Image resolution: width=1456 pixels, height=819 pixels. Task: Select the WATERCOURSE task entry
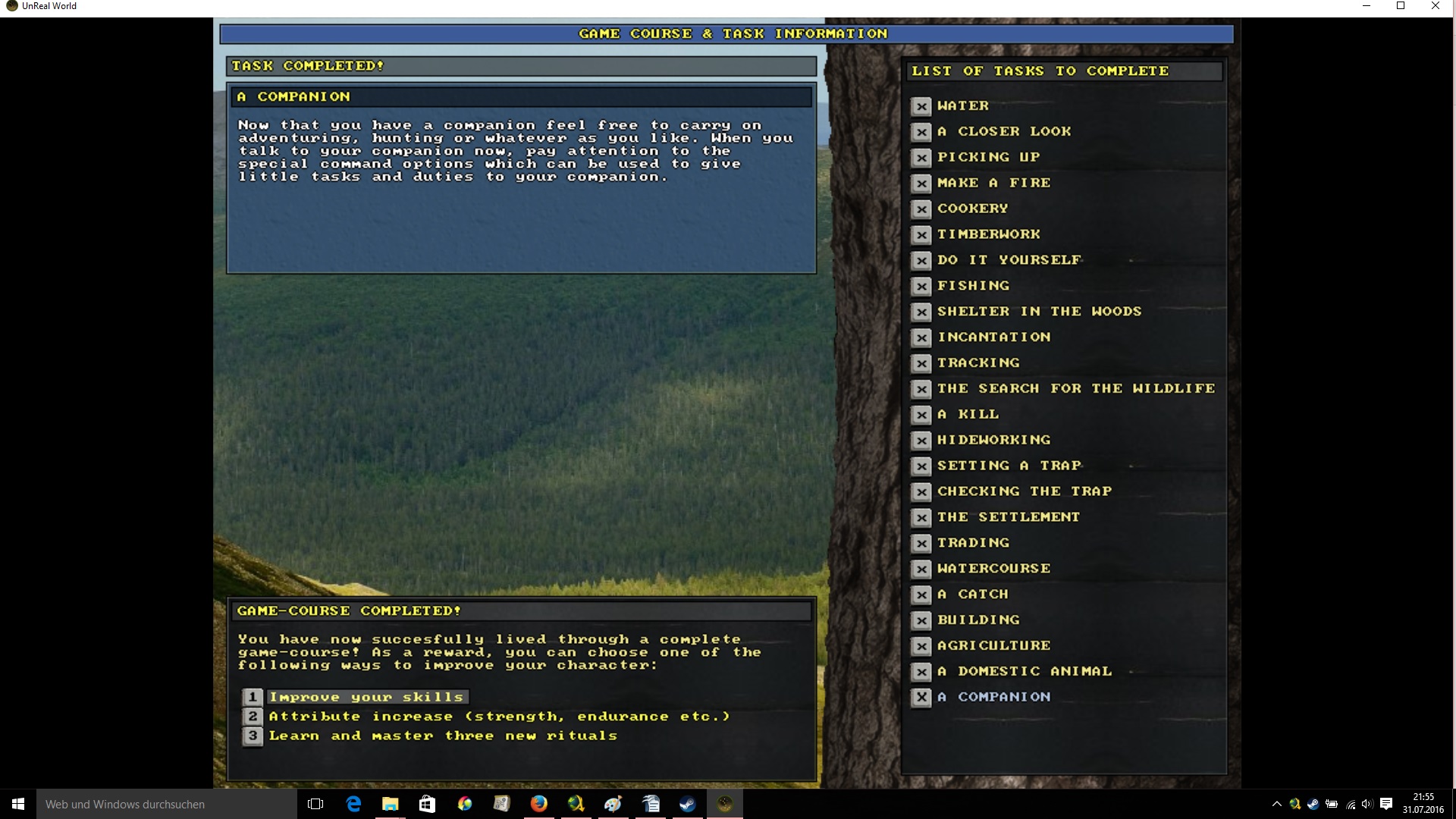994,570
